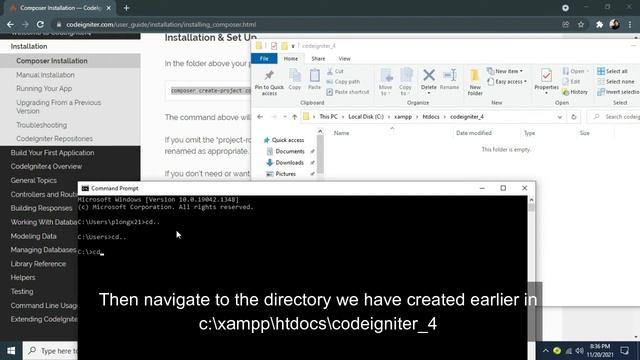The width and height of the screenshot is (640, 360).
Task: Click Local Disk (C:) breadcrumb
Action: 366,117
